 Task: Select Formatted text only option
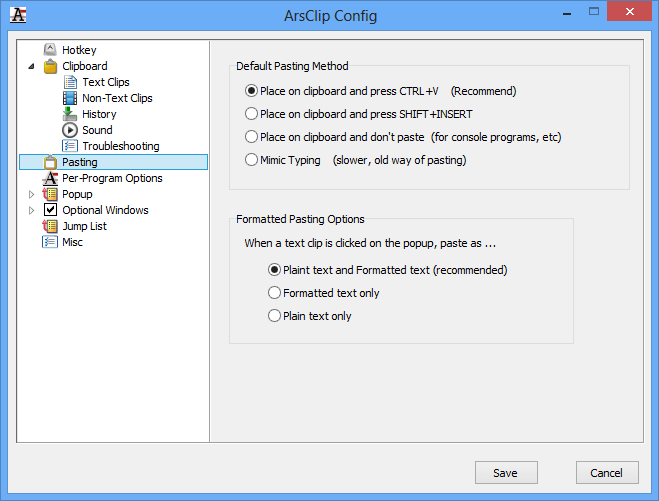coord(274,293)
